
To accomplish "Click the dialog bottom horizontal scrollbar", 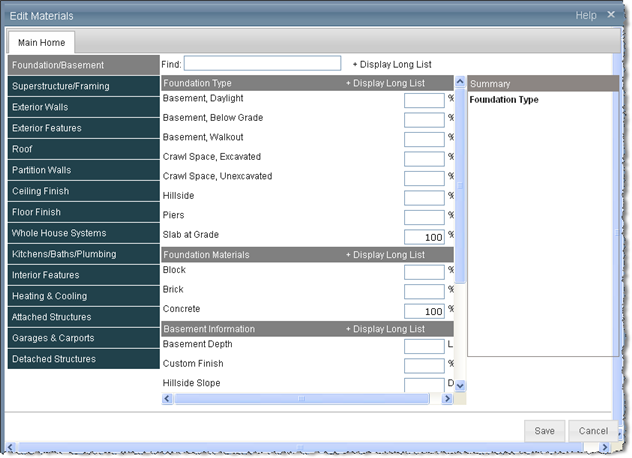I will point(300,447).
